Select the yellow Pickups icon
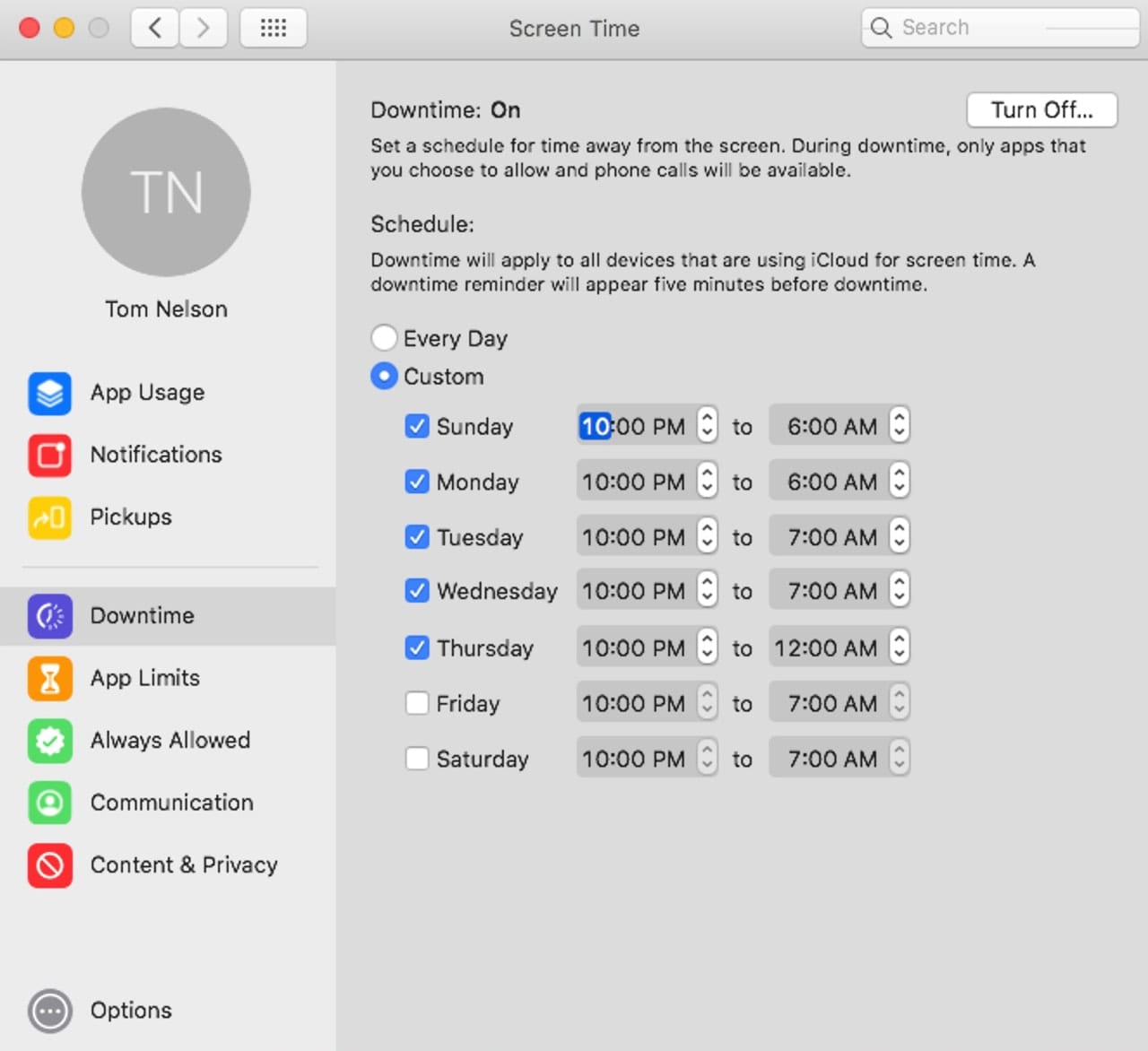This screenshot has width=1148, height=1051. point(49,517)
